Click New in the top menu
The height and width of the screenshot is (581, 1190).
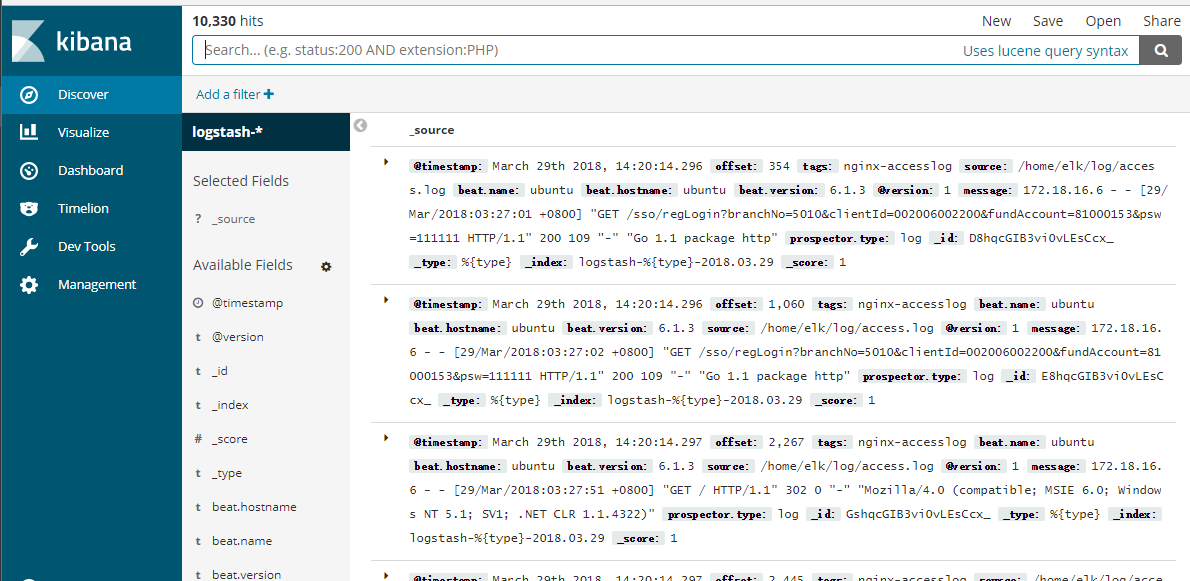tap(996, 21)
